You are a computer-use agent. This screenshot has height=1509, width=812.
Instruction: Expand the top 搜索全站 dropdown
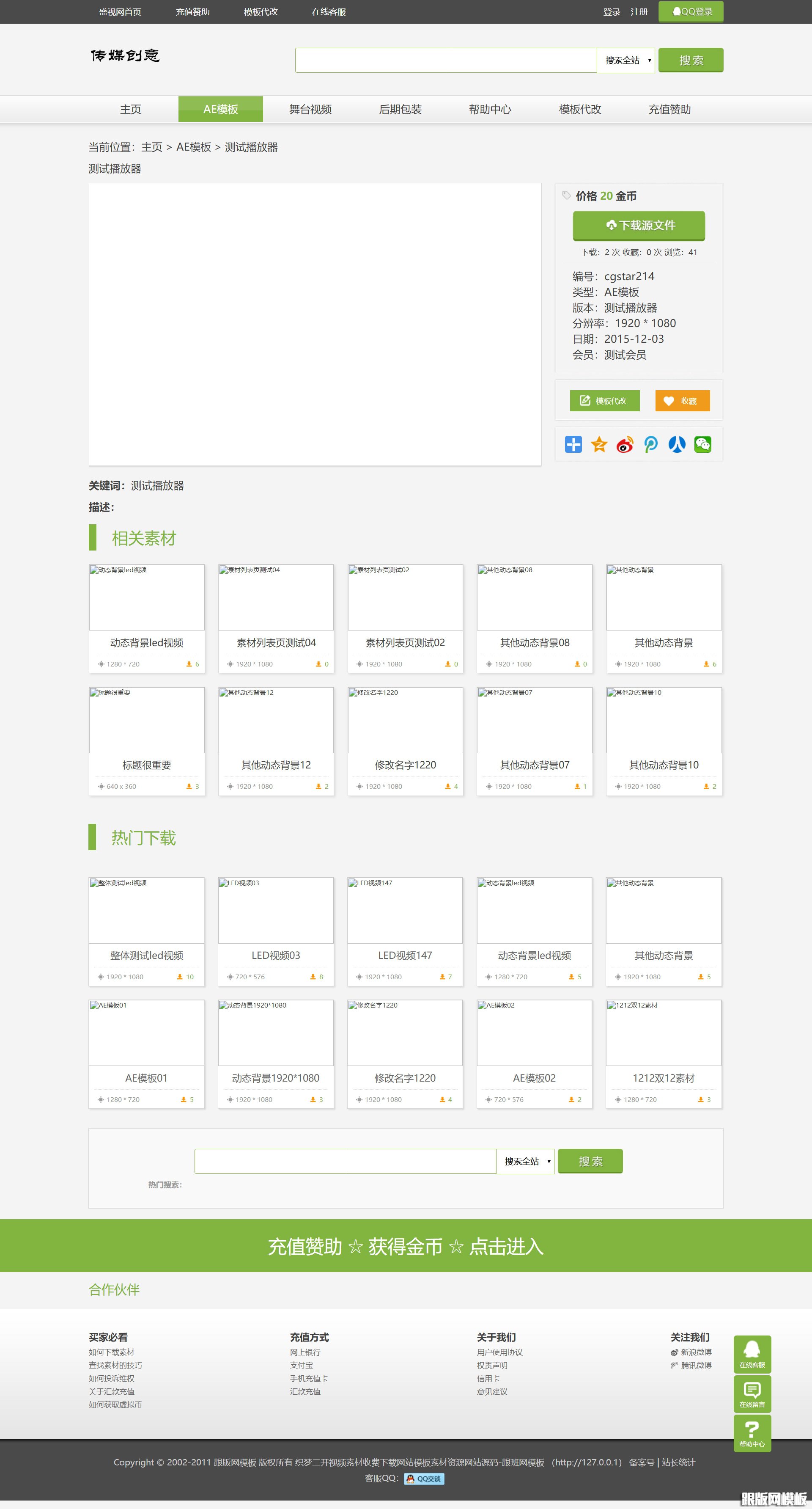tap(626, 61)
